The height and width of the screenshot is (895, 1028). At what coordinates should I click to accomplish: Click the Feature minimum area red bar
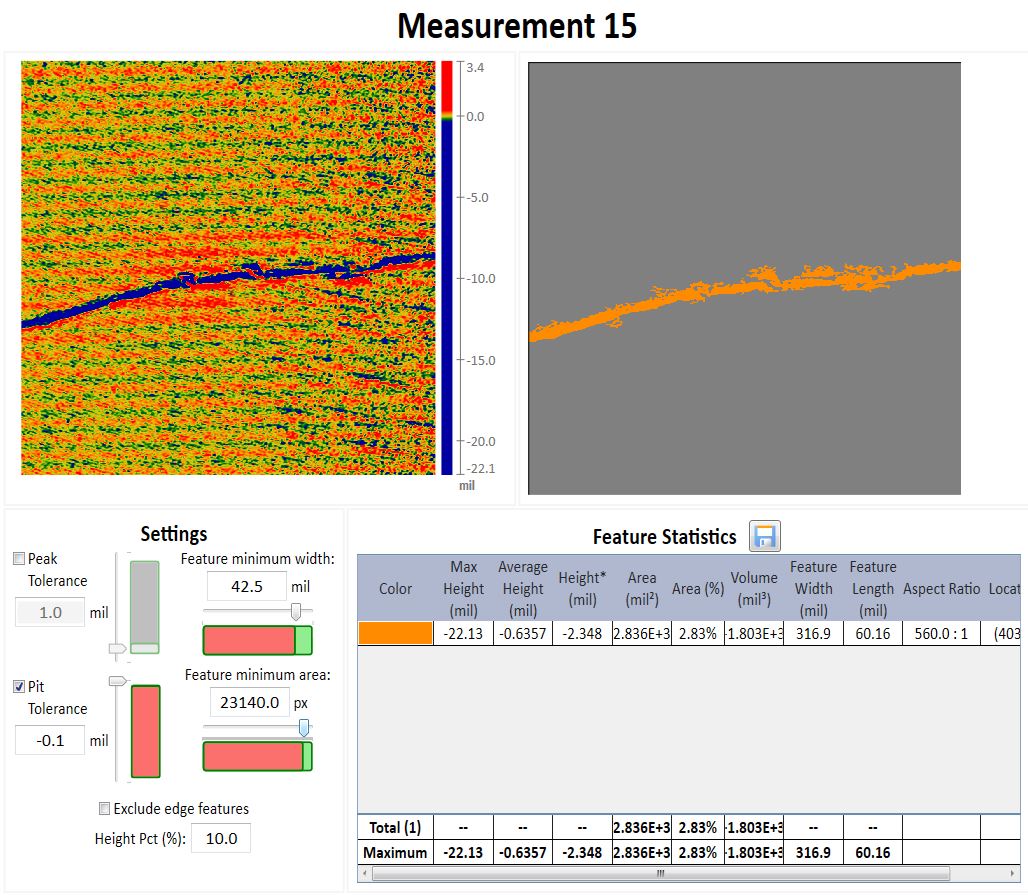(x=253, y=757)
